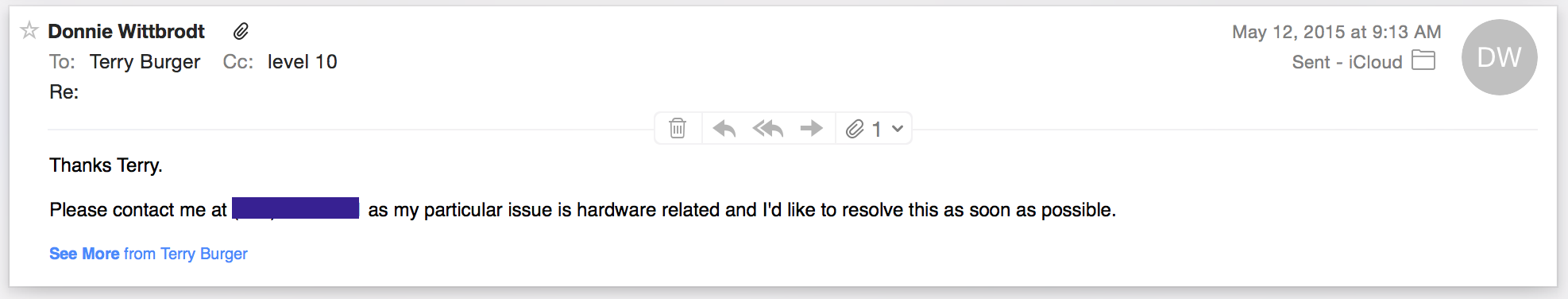This screenshot has width=1568, height=299.
Task: Click the Thanks Terry message text
Action: coord(106,165)
